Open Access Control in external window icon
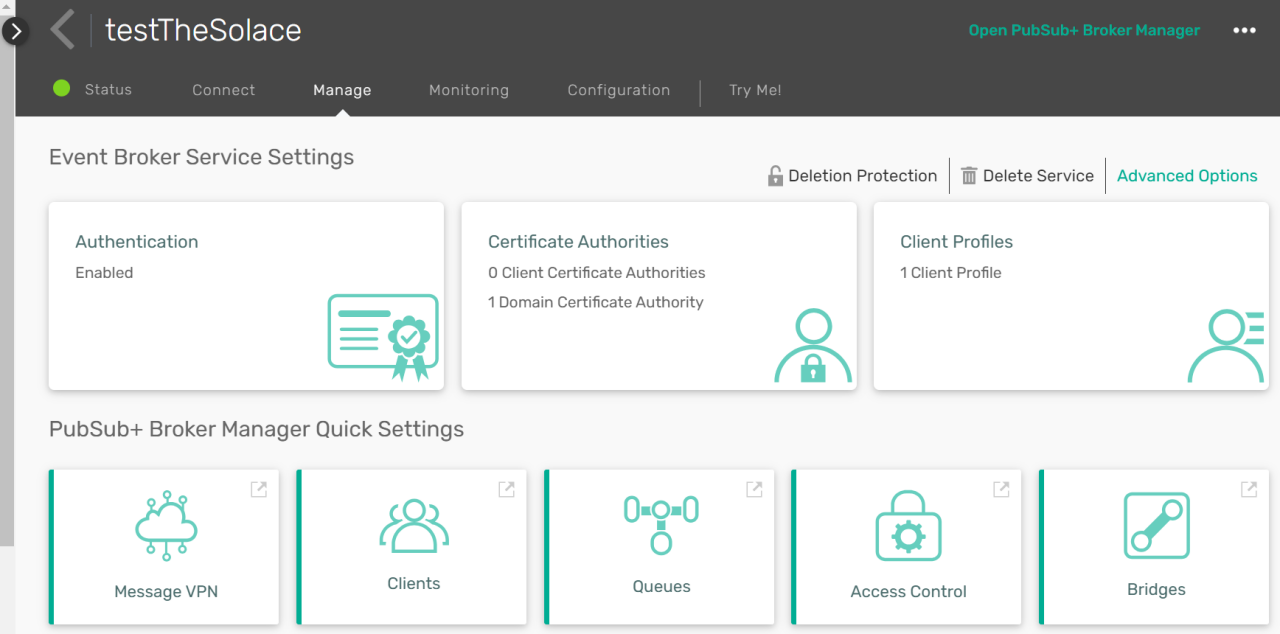 (x=1001, y=489)
